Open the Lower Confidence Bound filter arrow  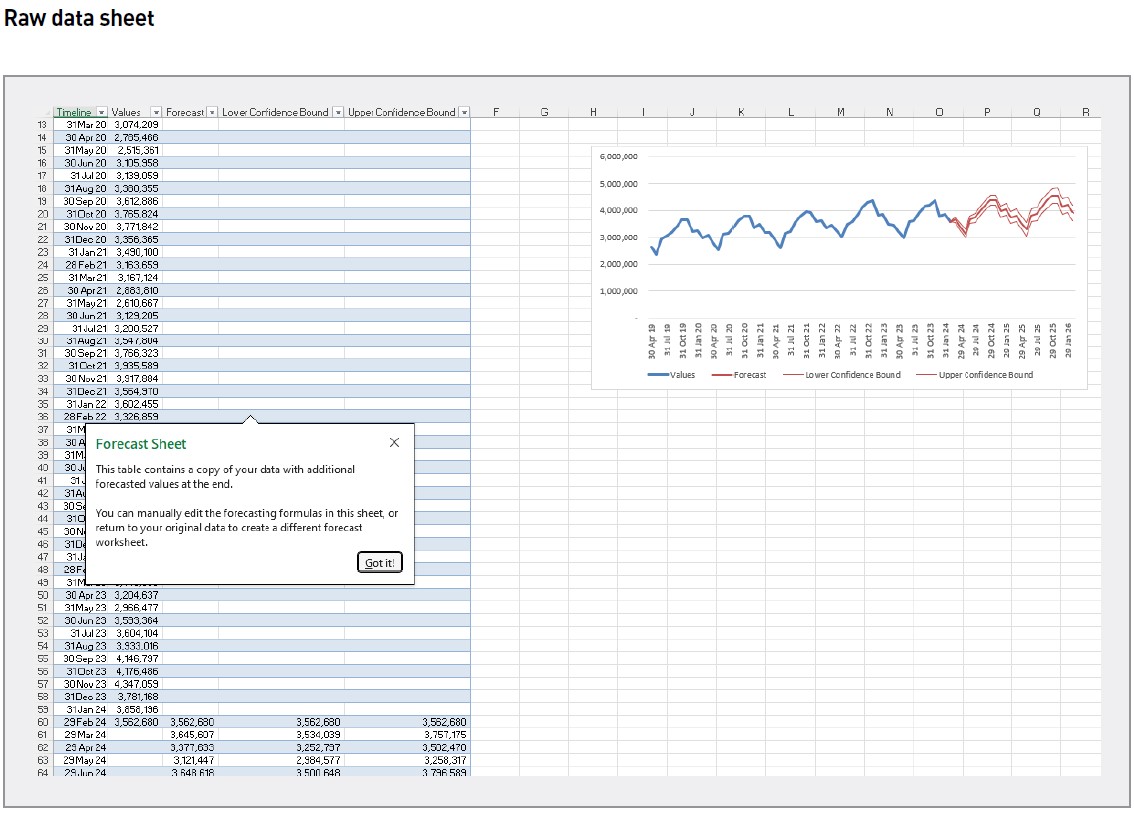point(337,112)
